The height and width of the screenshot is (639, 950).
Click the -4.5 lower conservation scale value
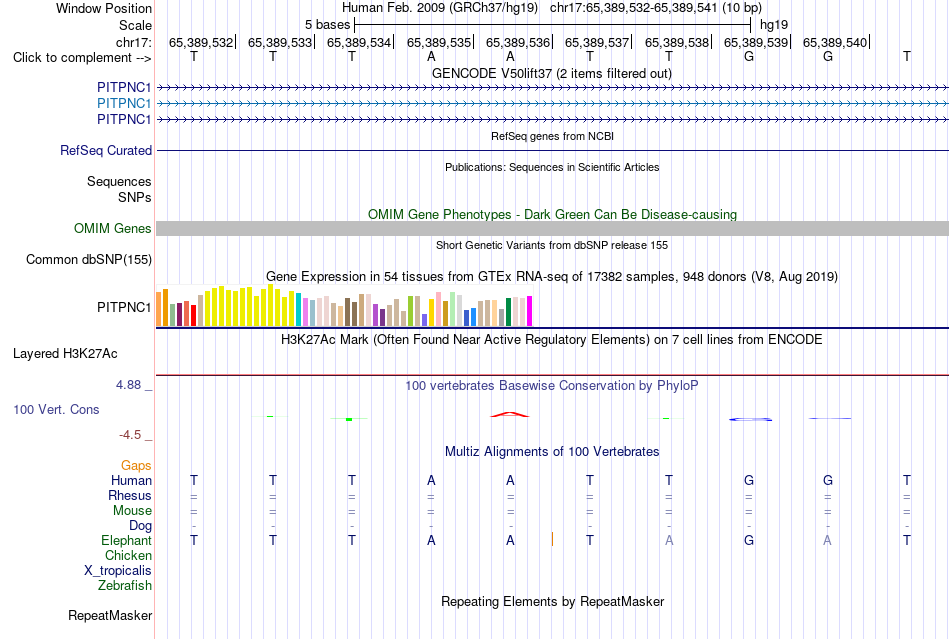[130, 435]
